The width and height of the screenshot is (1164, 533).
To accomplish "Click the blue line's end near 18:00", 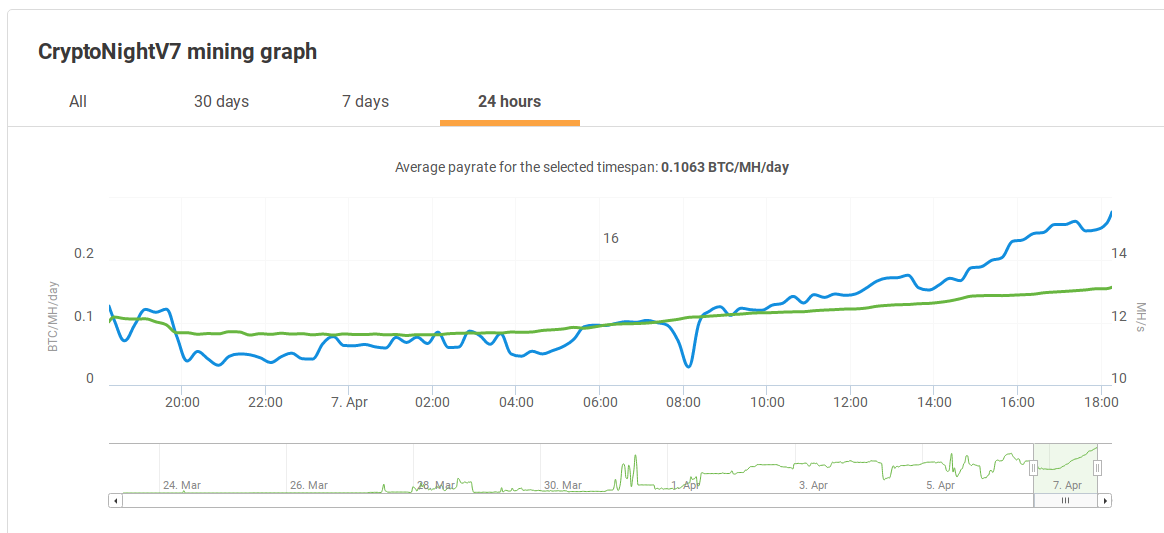I will (1110, 214).
